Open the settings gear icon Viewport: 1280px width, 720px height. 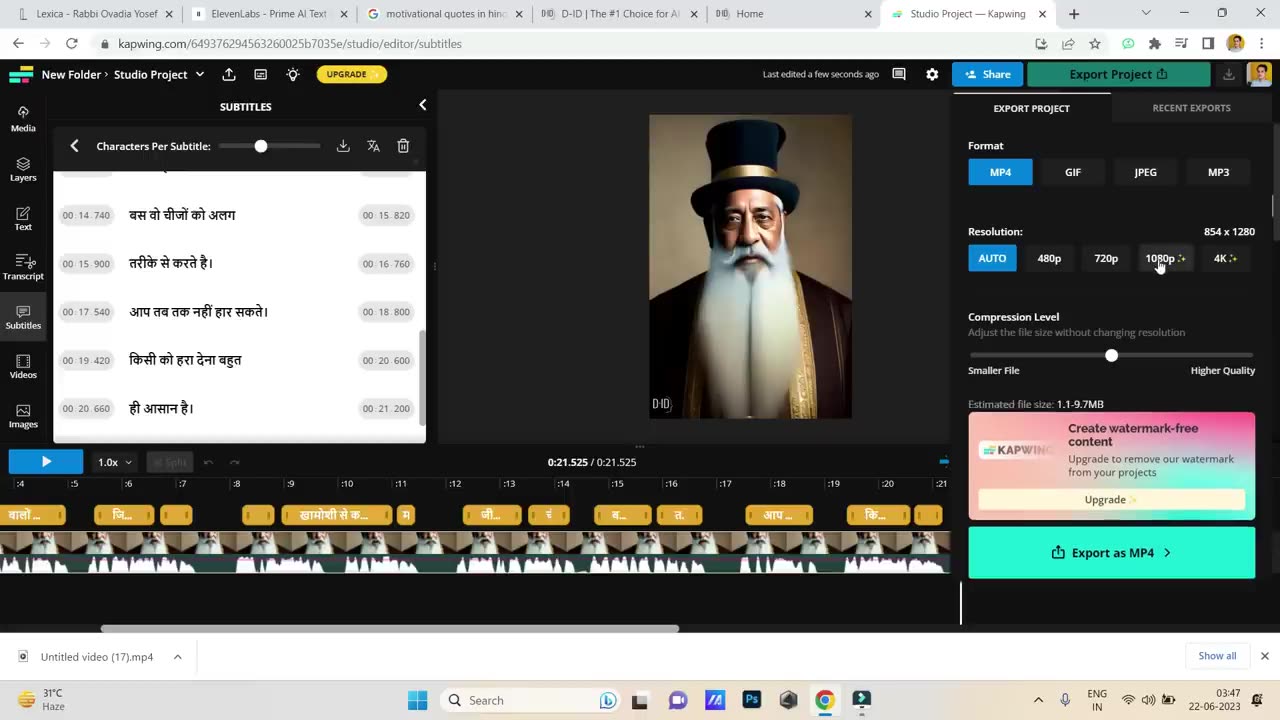click(x=932, y=74)
